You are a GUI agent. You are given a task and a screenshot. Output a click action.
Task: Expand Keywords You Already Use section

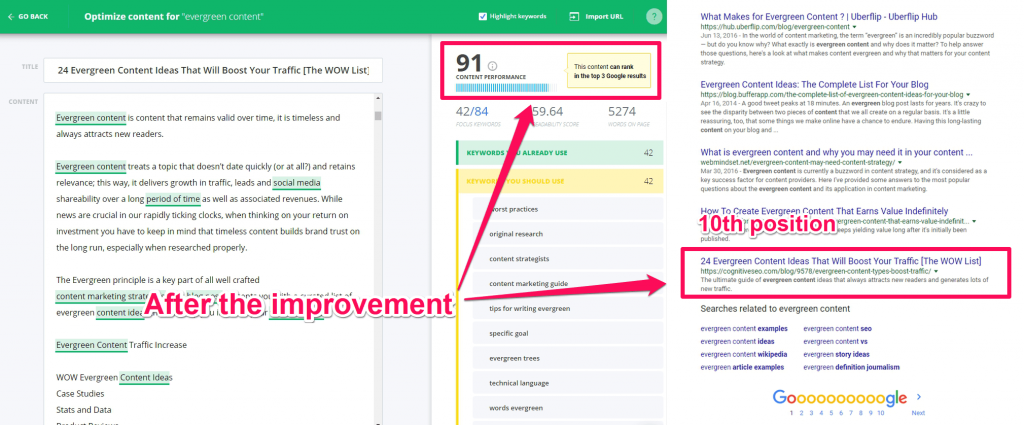560,153
